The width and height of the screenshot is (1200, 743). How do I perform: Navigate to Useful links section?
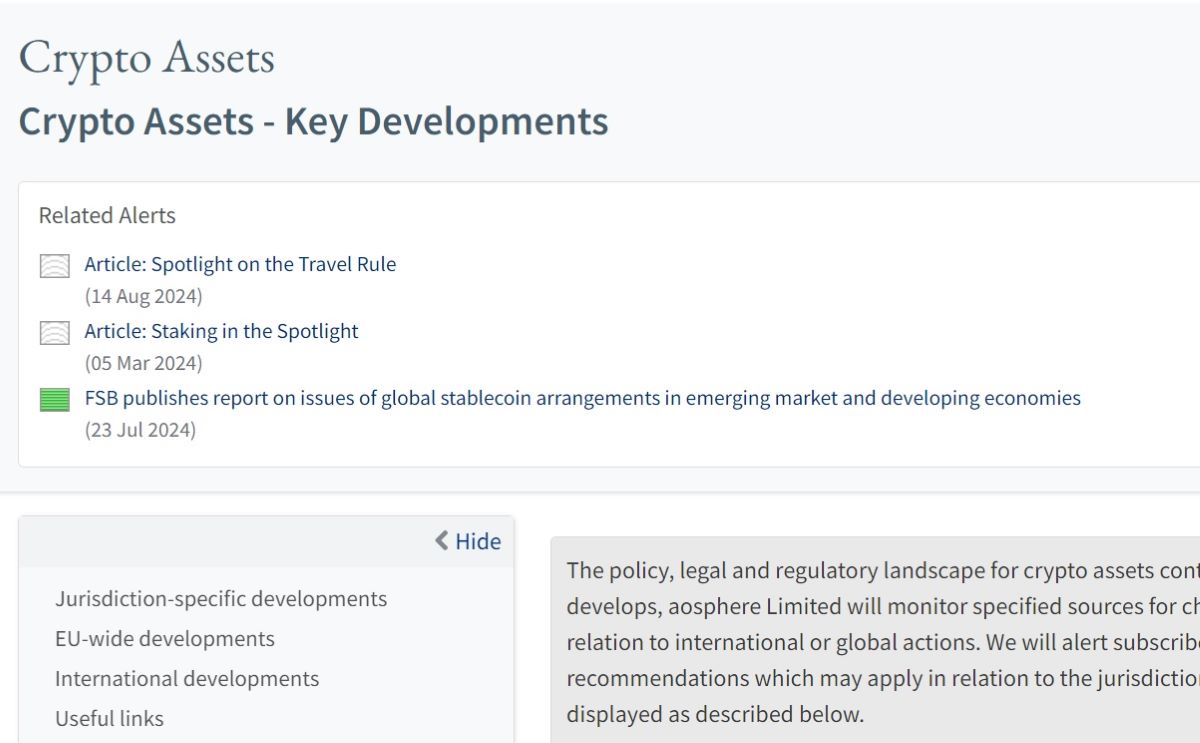tap(109, 719)
